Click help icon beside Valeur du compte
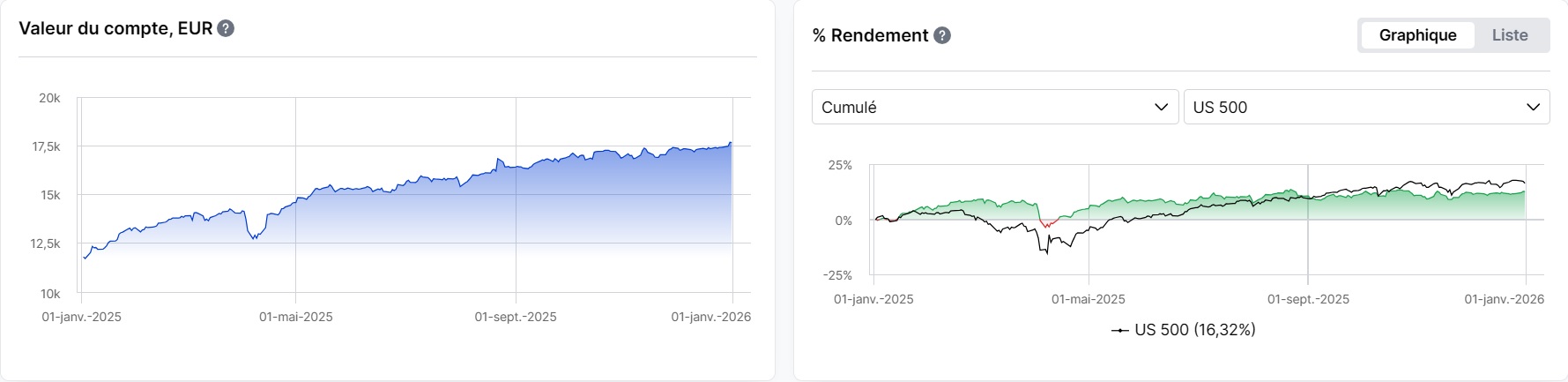Viewport: 1568px width, 382px height. [226, 28]
